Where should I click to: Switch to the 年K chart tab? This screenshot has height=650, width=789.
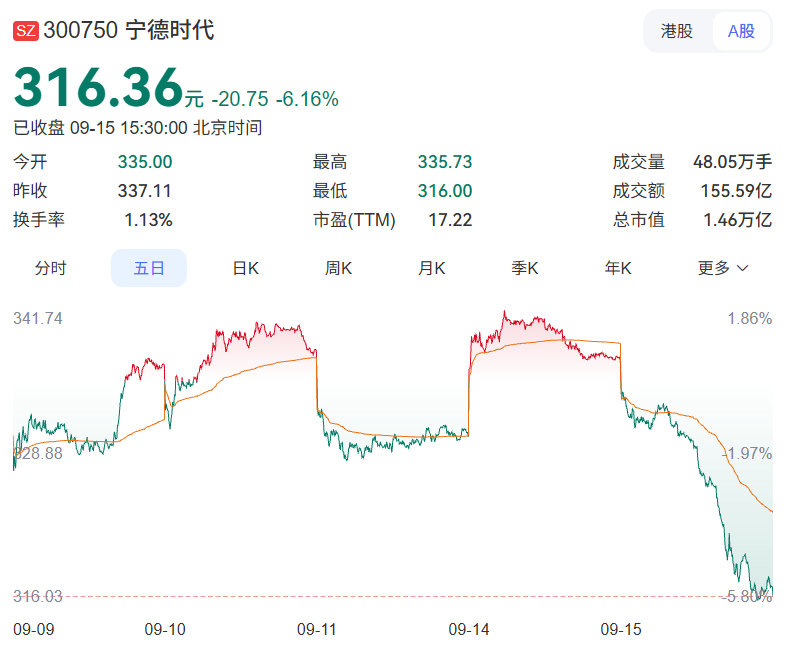click(x=618, y=268)
